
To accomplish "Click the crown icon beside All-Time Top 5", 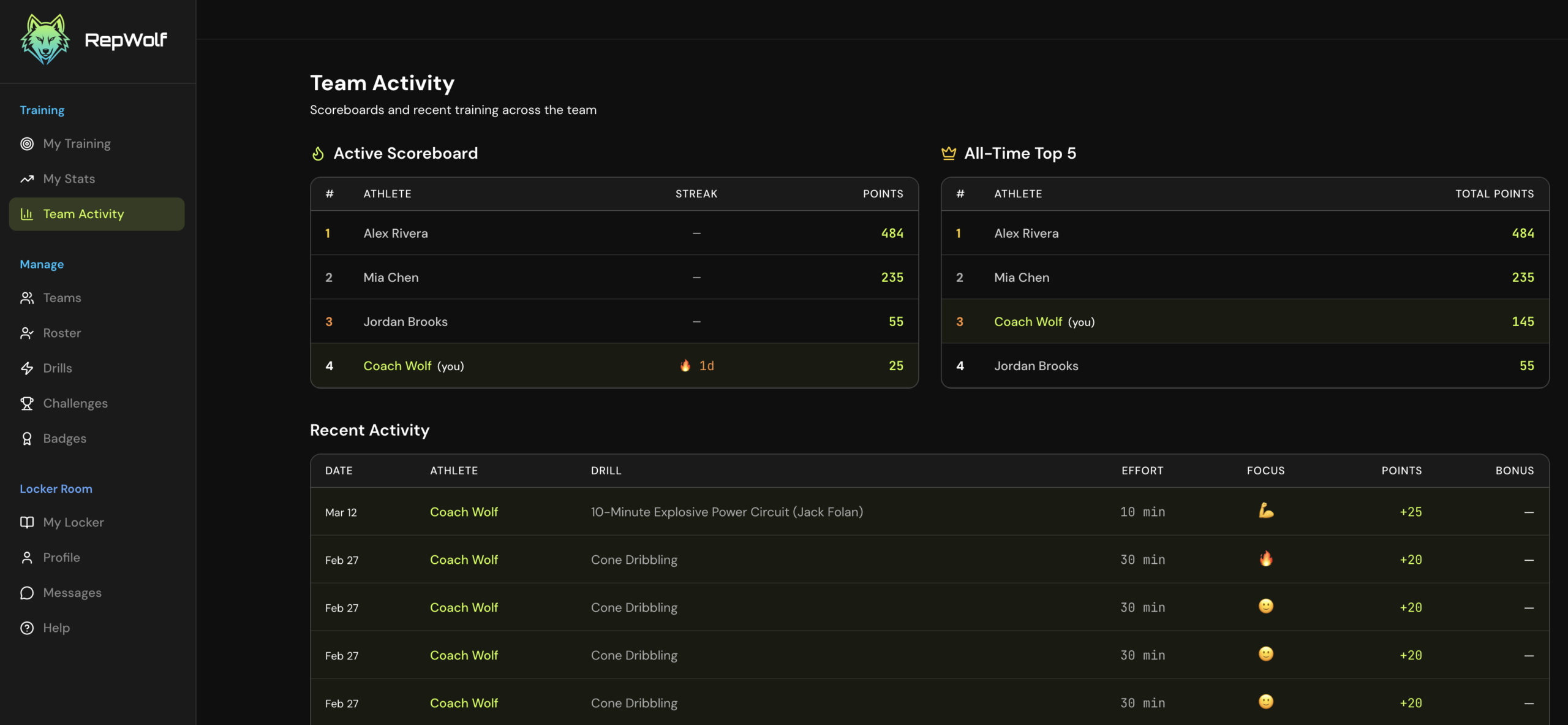I will [948, 153].
